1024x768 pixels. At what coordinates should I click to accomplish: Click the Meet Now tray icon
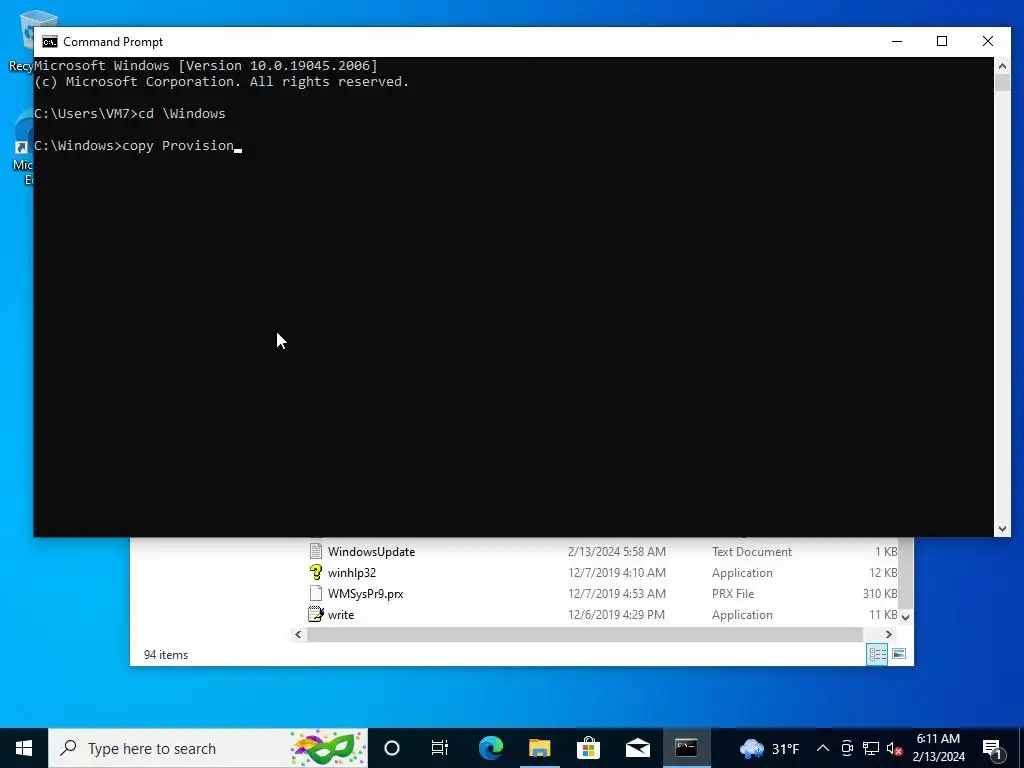pyautogui.click(x=847, y=748)
